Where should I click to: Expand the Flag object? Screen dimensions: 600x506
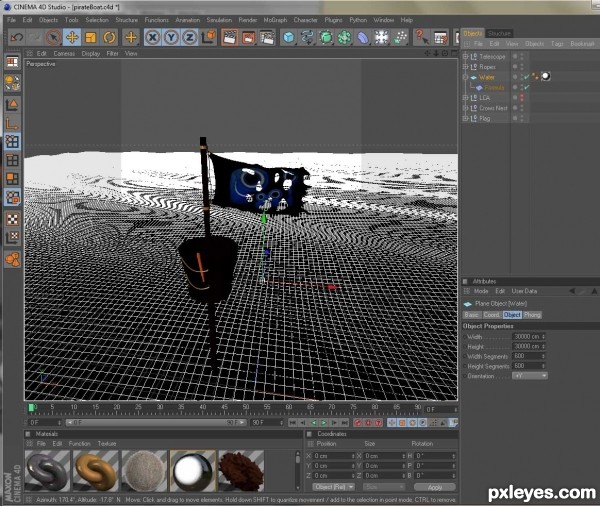[466, 119]
